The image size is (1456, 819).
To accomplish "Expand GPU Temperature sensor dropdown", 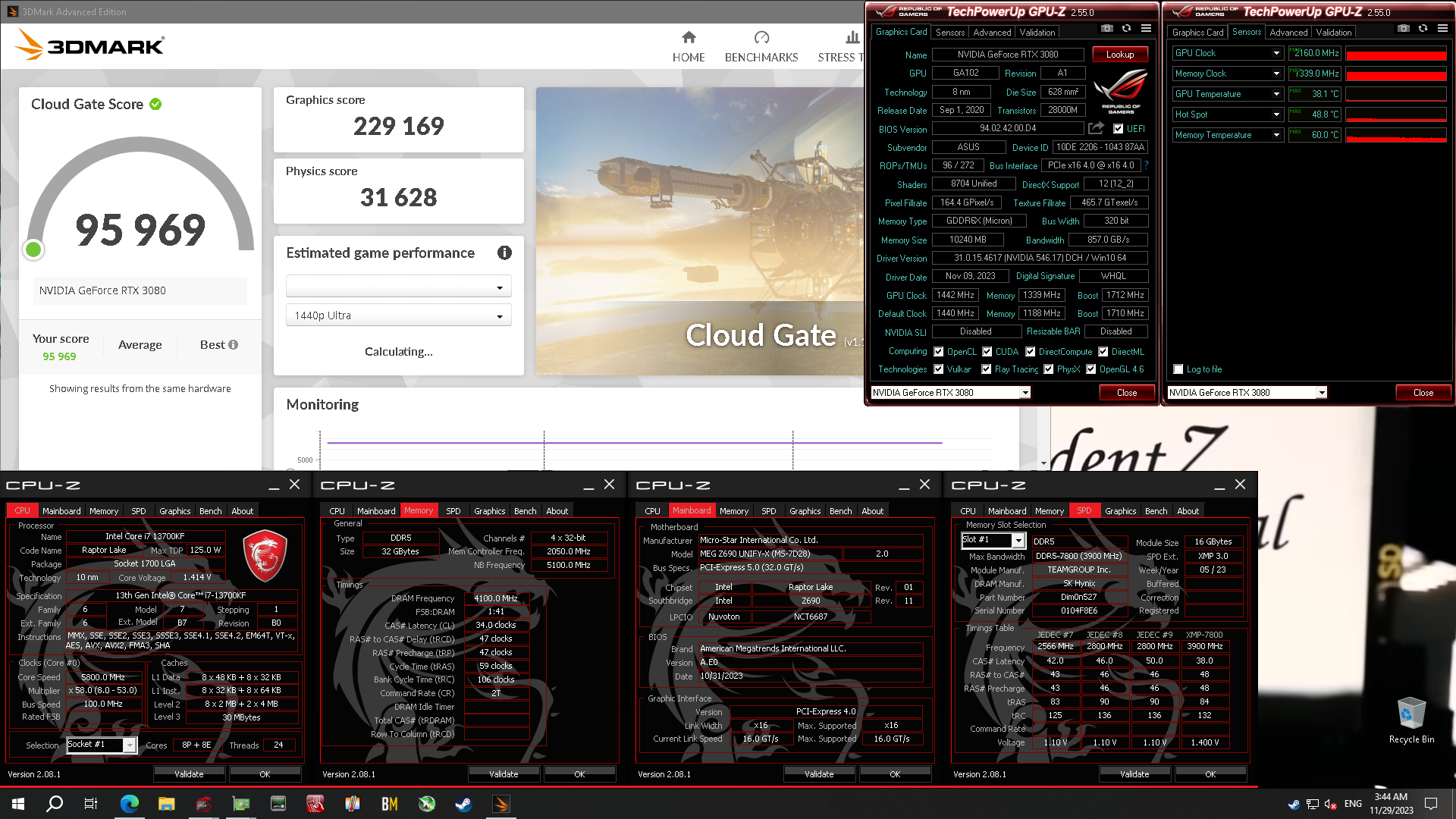I will (1276, 94).
